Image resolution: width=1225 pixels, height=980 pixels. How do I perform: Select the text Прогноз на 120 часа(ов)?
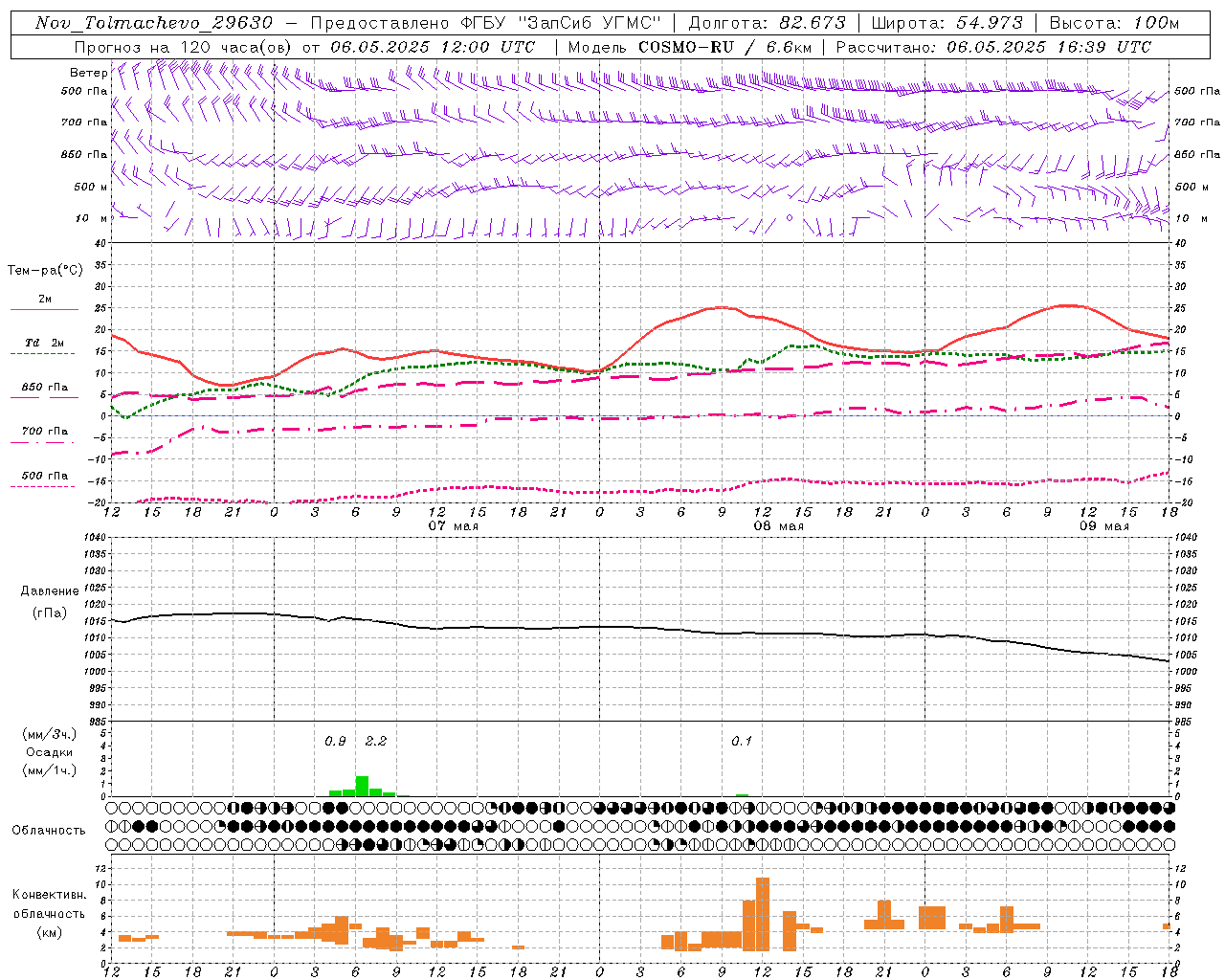(185, 47)
